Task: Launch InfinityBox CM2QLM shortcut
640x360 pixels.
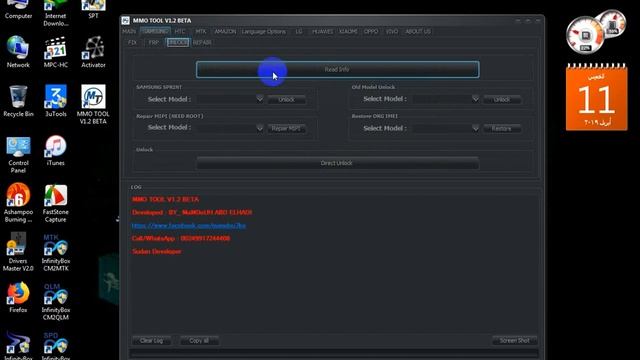Action: point(56,302)
